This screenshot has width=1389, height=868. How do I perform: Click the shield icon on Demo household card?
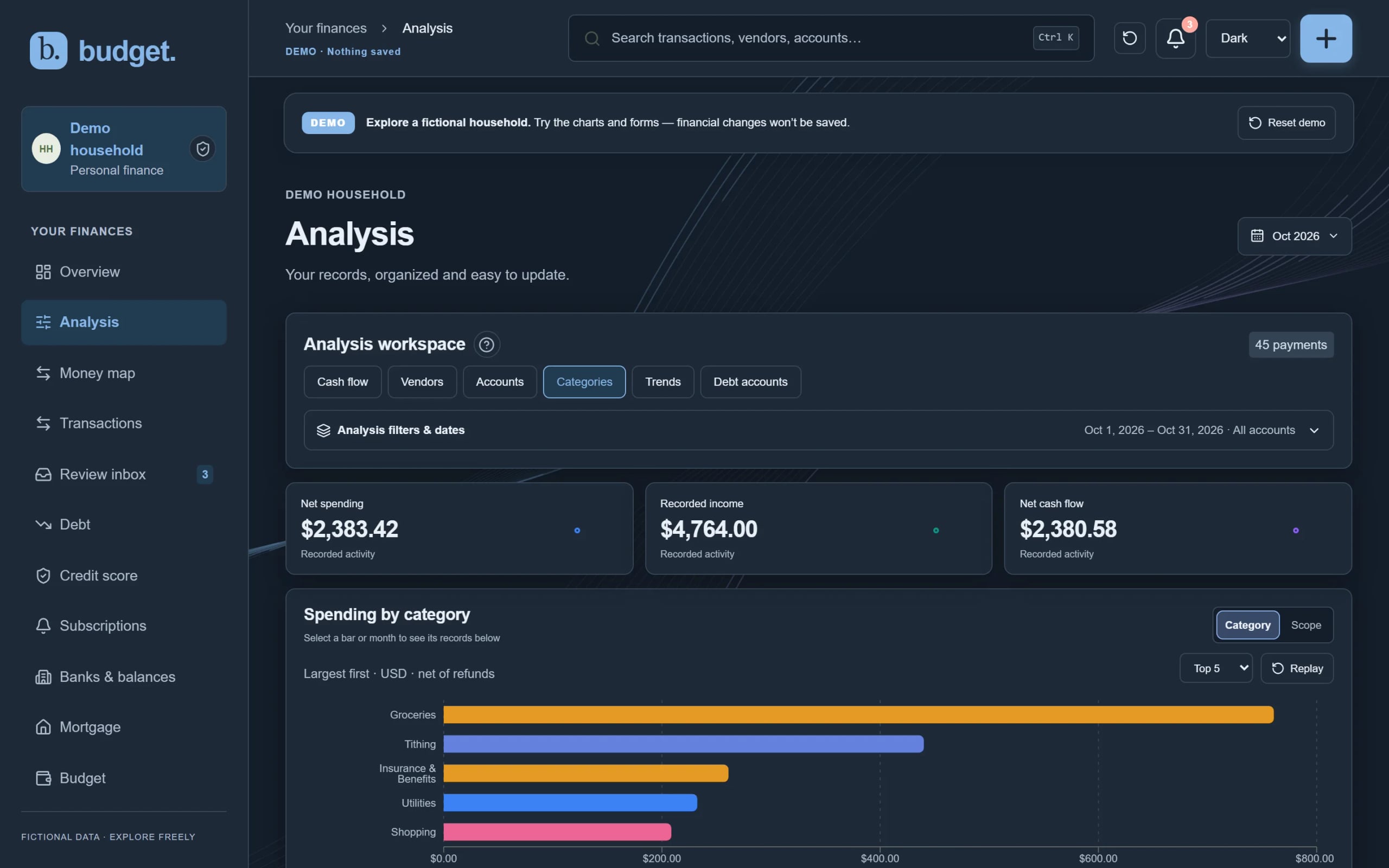click(x=202, y=149)
